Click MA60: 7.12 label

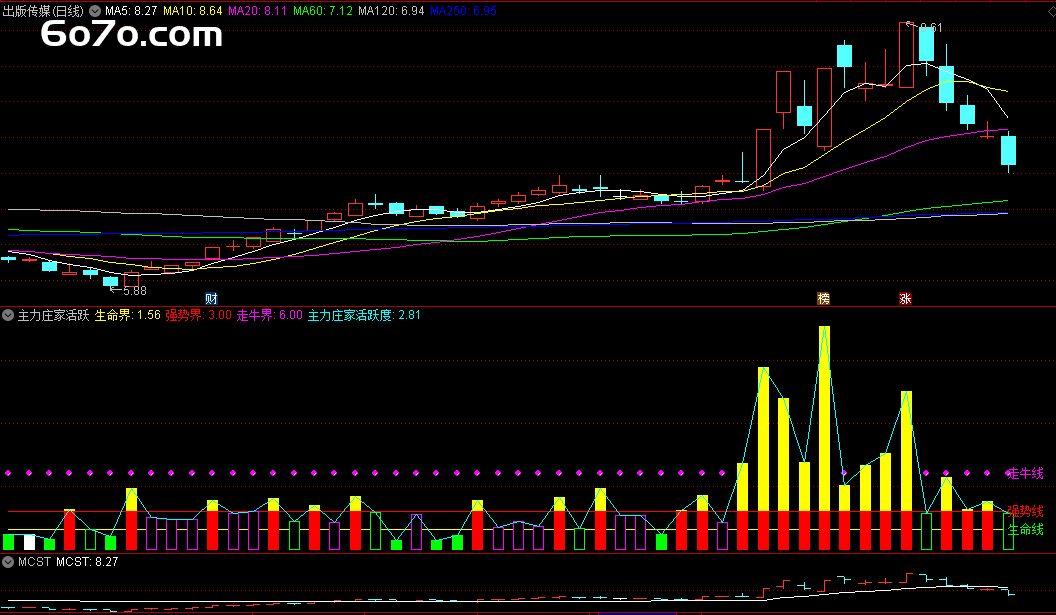323,11
